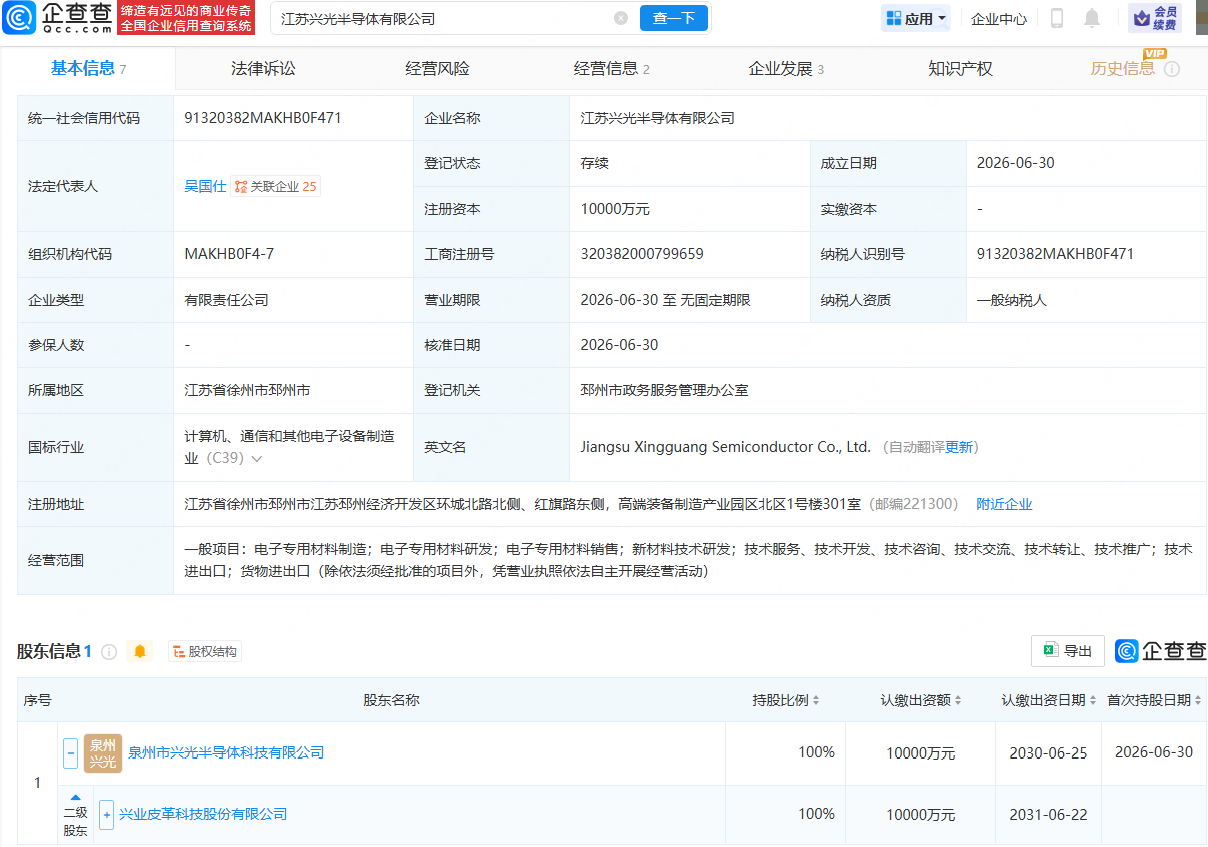
Task: Open the 知识产权 tab
Action: tap(960, 68)
